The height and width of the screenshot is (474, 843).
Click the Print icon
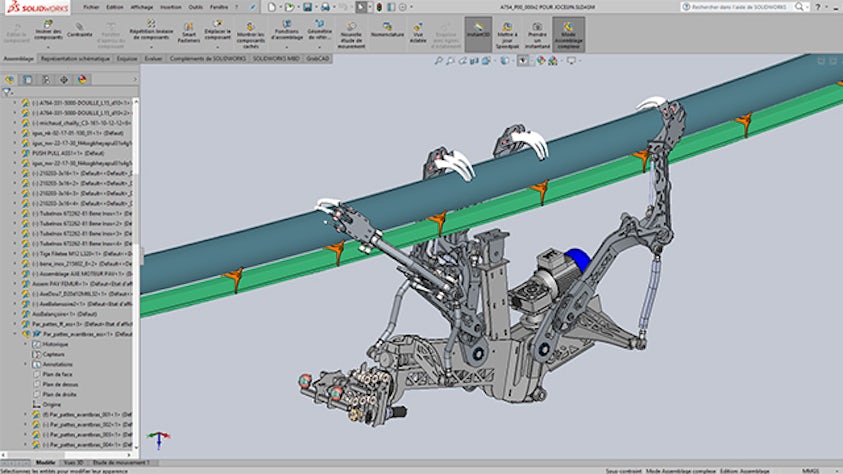click(325, 7)
